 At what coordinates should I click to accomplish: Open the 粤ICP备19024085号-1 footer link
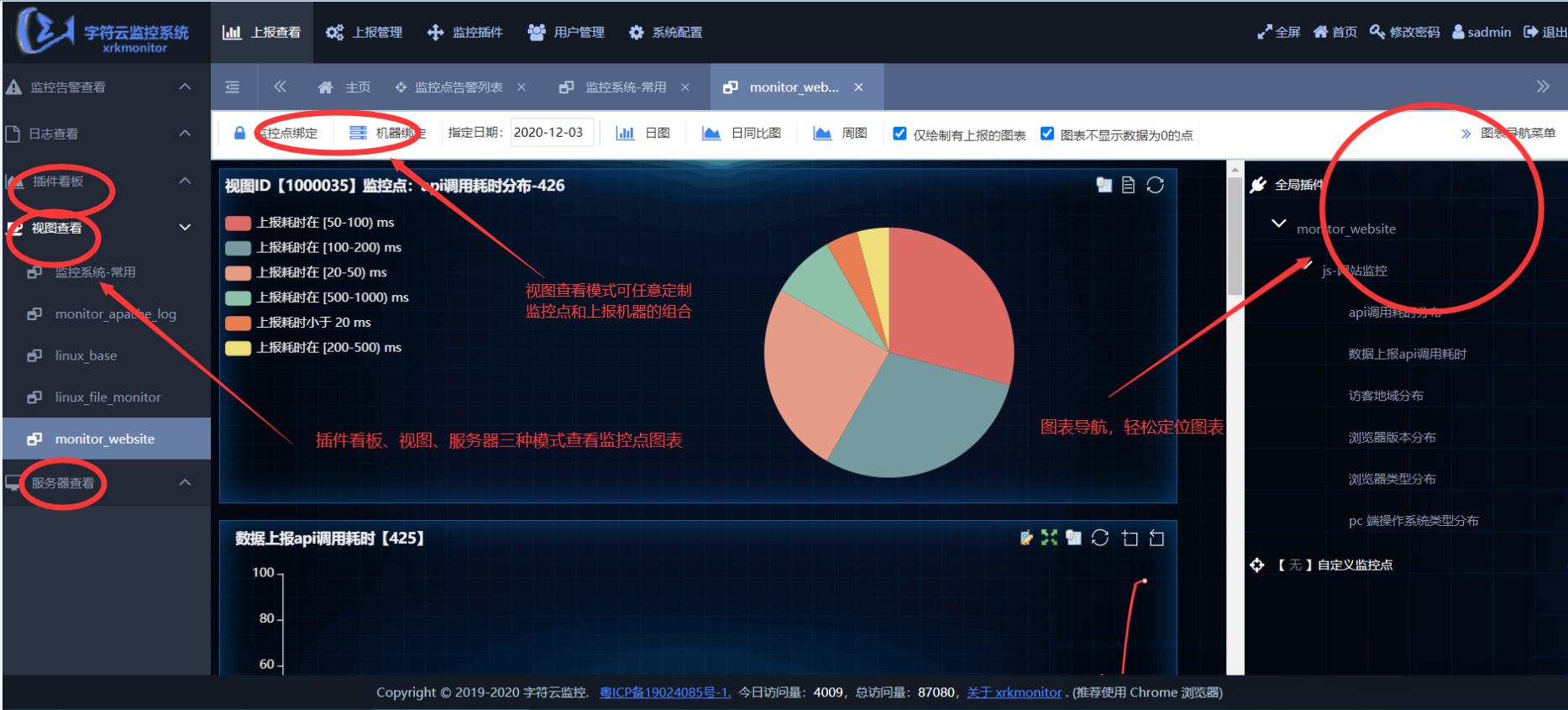coord(664,692)
